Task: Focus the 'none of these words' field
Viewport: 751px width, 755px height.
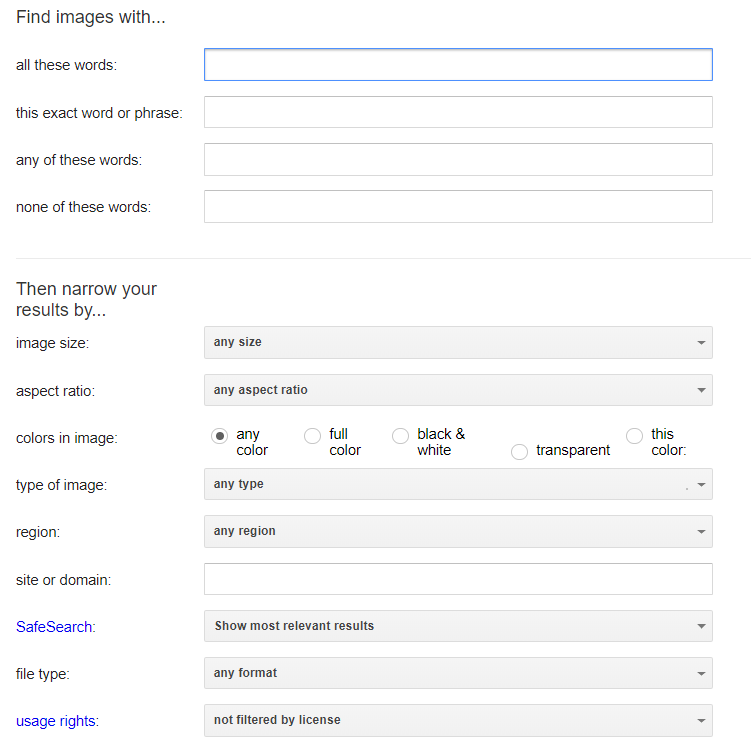Action: click(x=458, y=207)
